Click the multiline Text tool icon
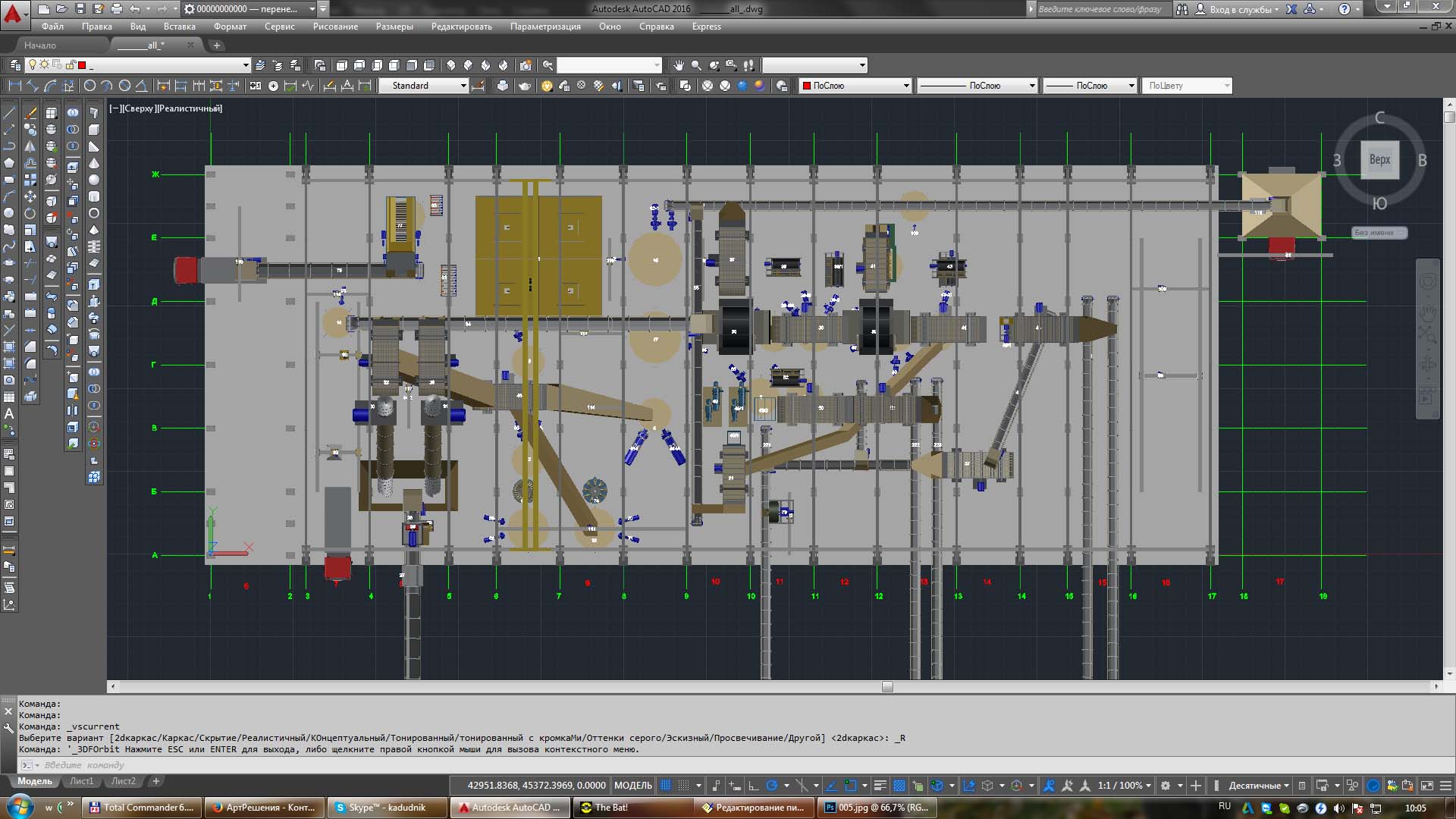The width and height of the screenshot is (1456, 819). coord(9,414)
